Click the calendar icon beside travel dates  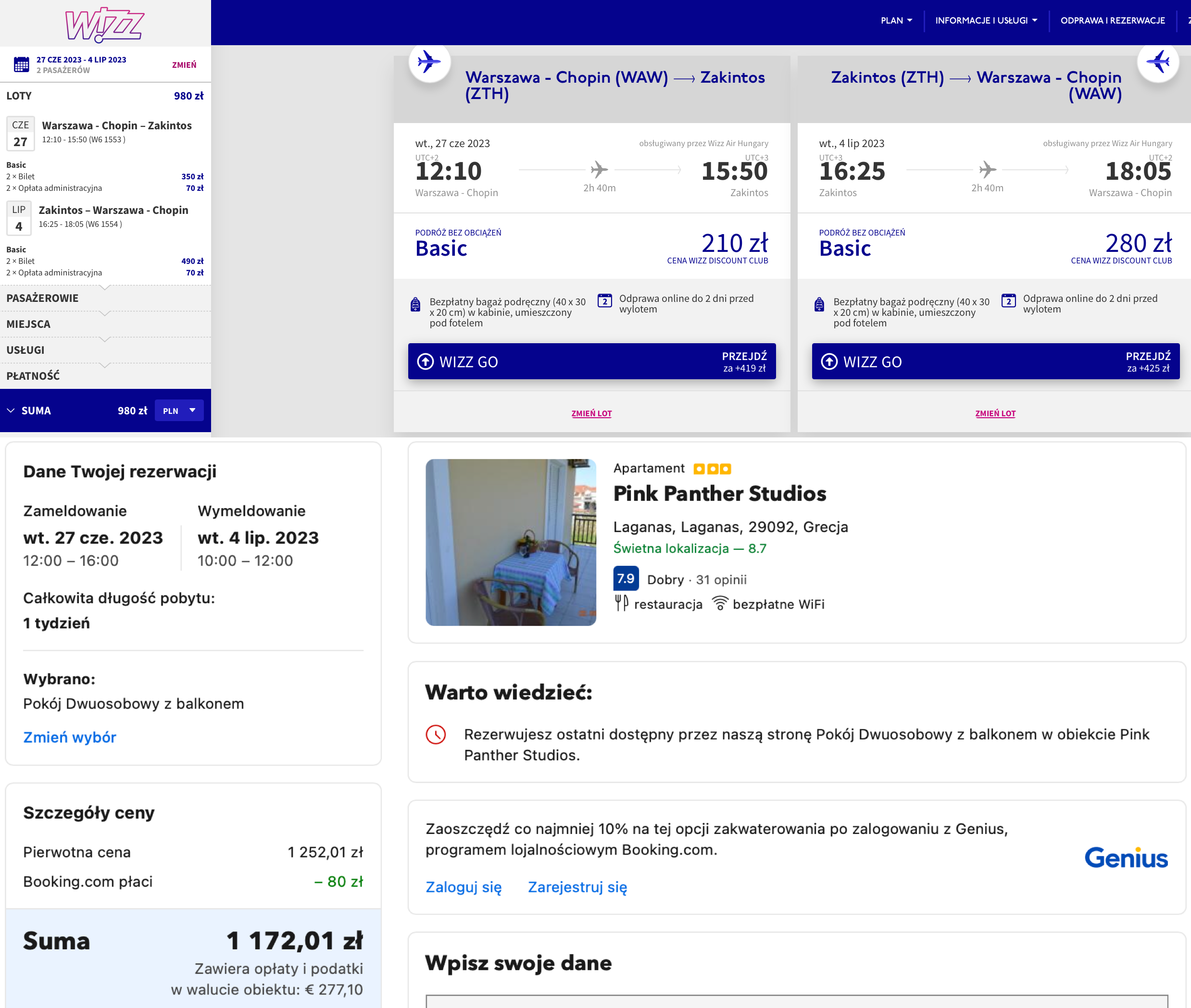pos(21,64)
